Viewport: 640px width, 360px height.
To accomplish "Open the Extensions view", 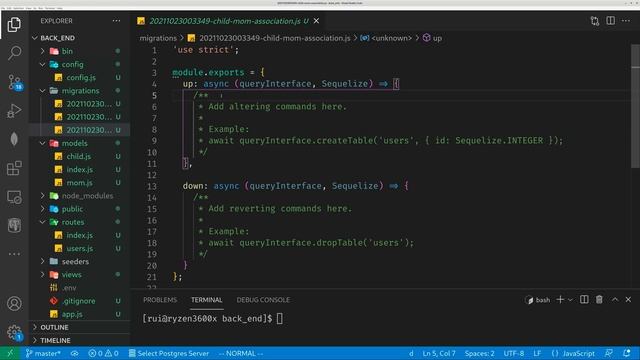I will coord(14,168).
